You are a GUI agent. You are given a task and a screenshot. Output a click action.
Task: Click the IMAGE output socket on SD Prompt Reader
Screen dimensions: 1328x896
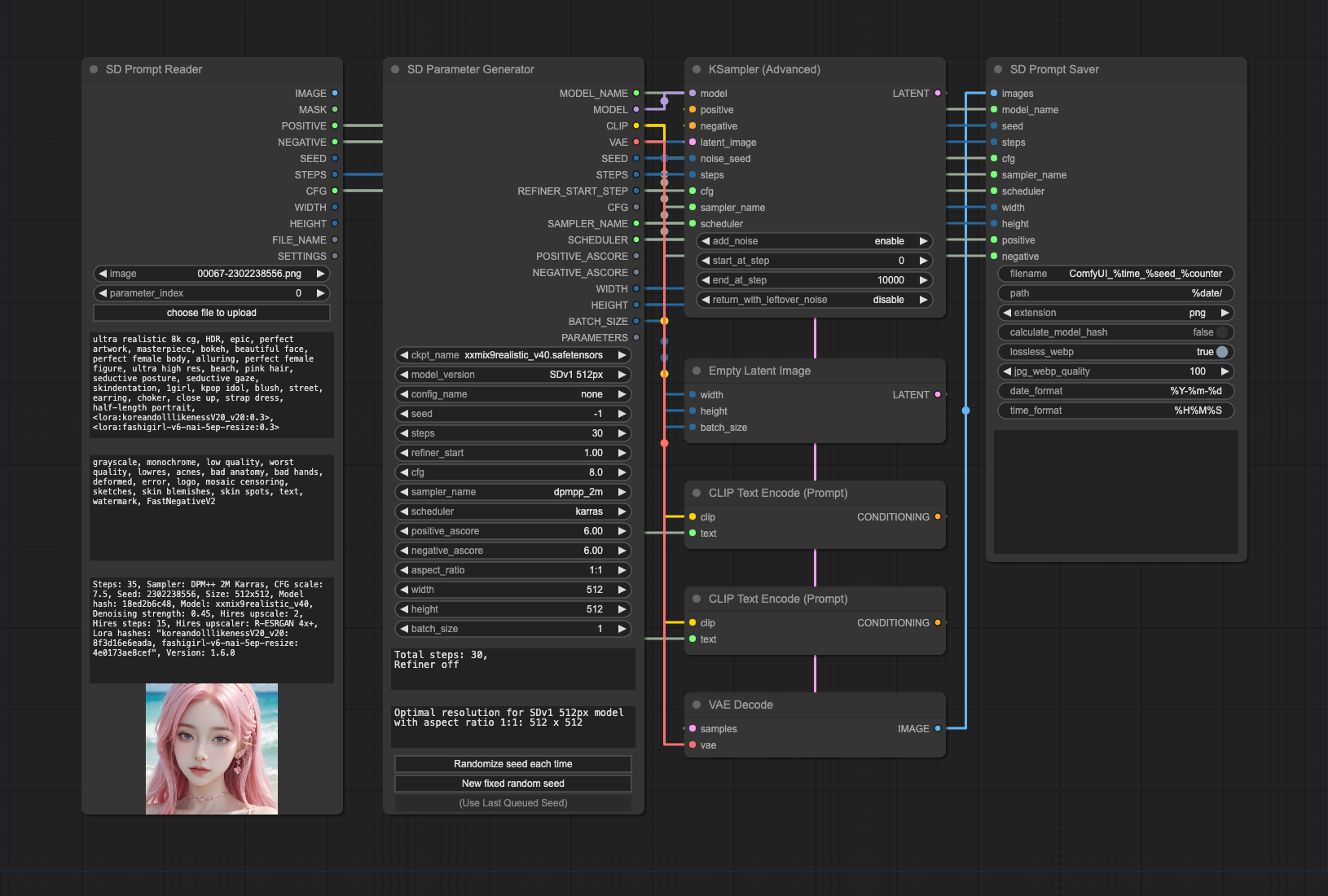(335, 94)
